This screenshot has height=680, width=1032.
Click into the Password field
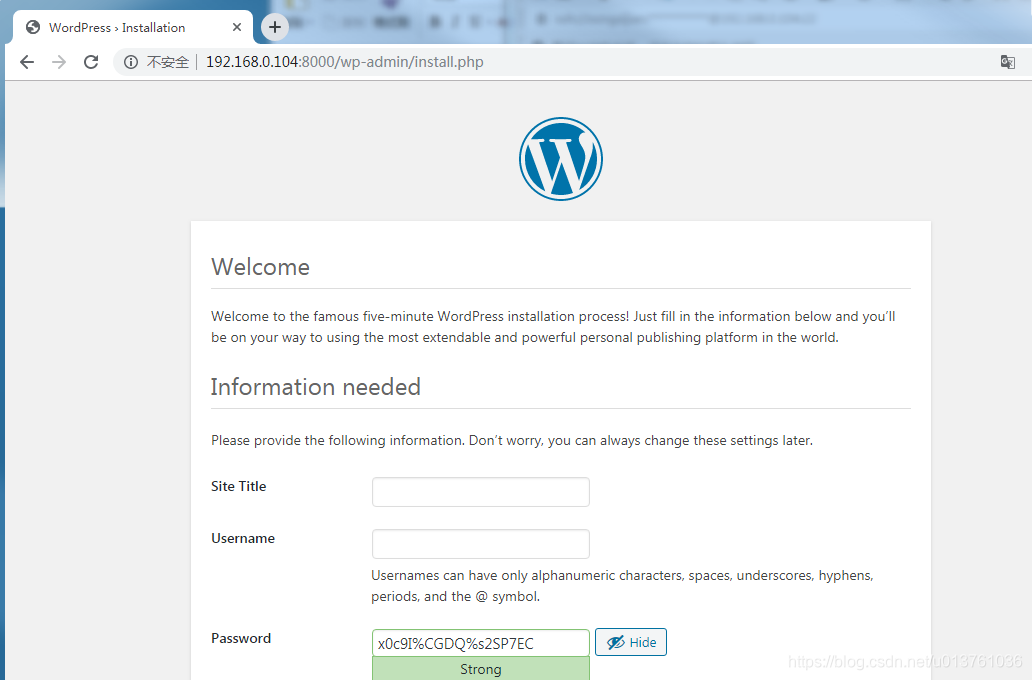(x=480, y=643)
